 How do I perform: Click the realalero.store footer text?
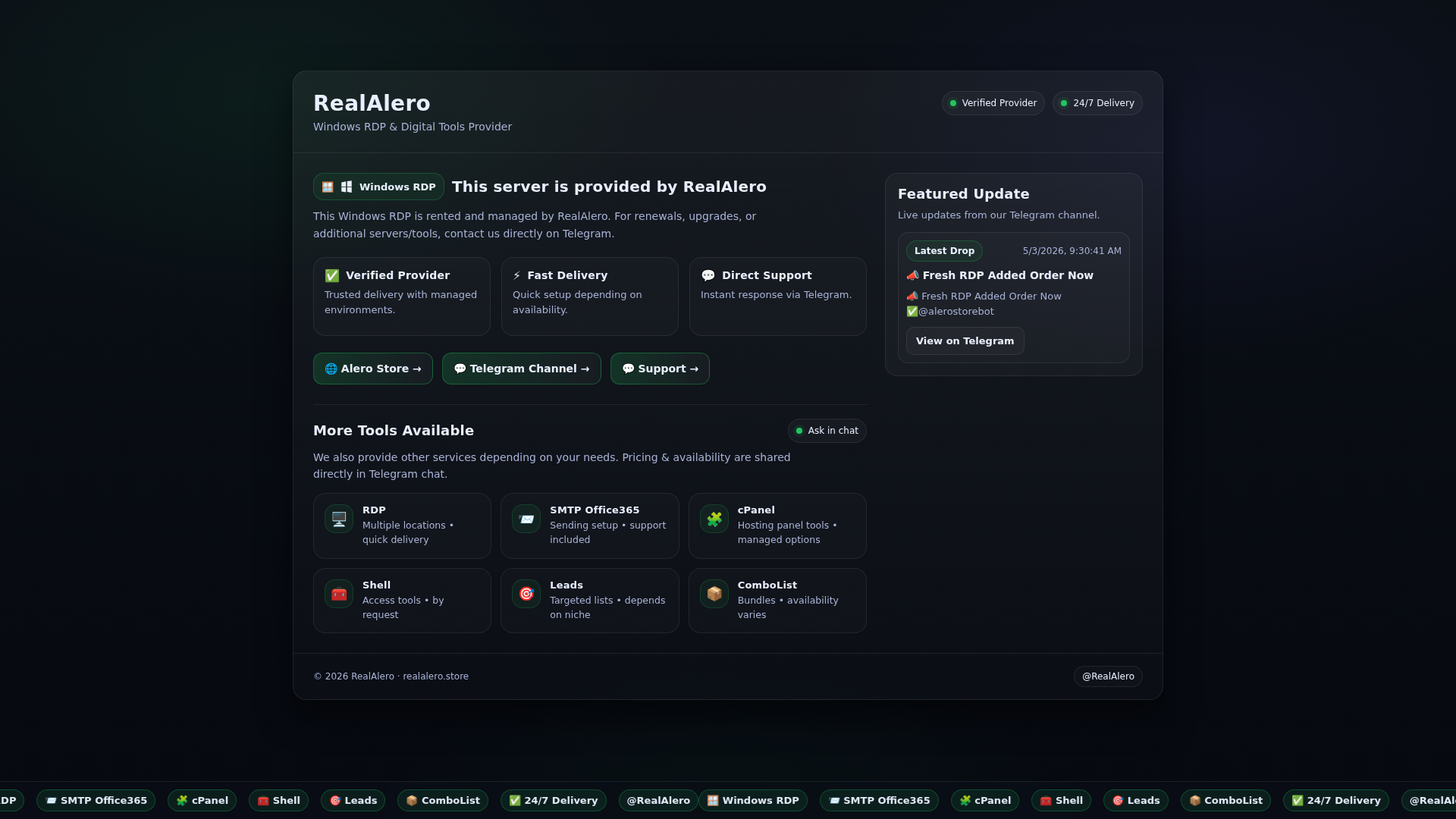(x=435, y=676)
